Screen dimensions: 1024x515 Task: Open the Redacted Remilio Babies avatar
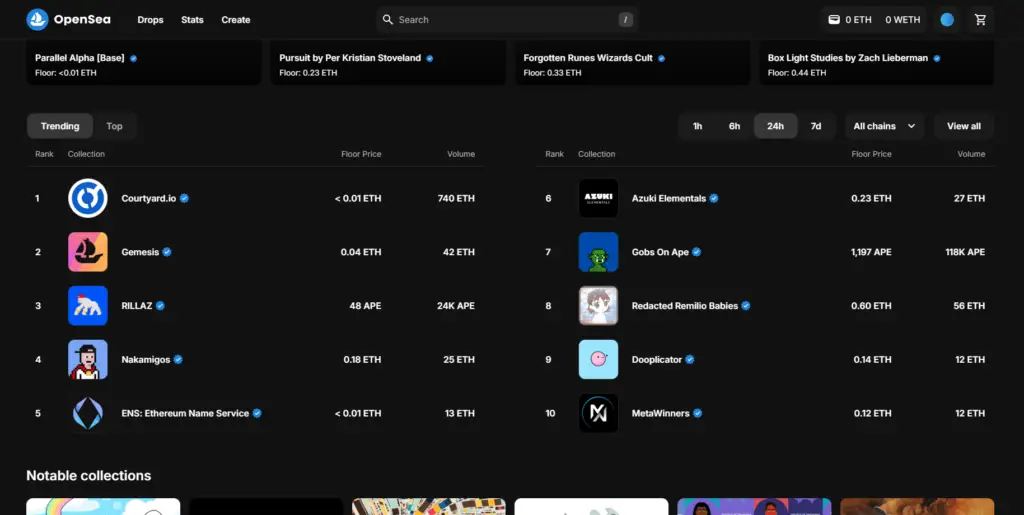(x=598, y=305)
